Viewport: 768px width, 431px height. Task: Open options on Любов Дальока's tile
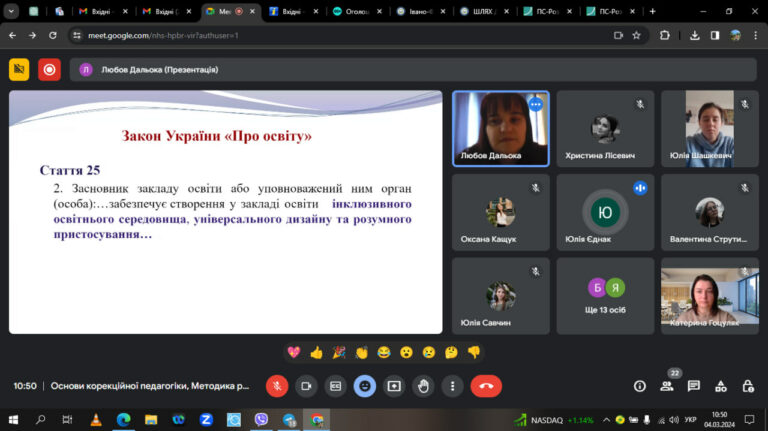pyautogui.click(x=536, y=104)
